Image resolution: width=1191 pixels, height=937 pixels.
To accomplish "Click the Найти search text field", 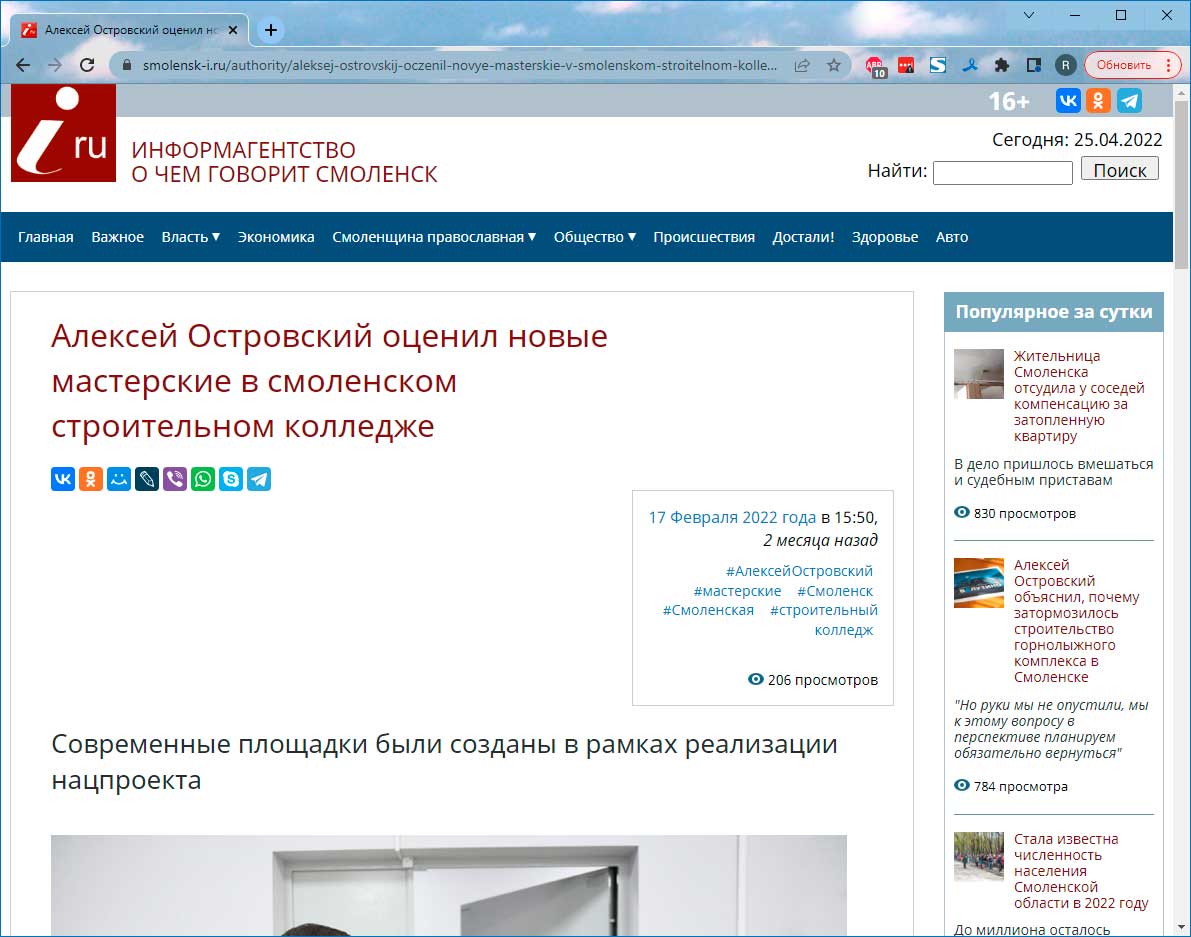I will [x=1002, y=173].
